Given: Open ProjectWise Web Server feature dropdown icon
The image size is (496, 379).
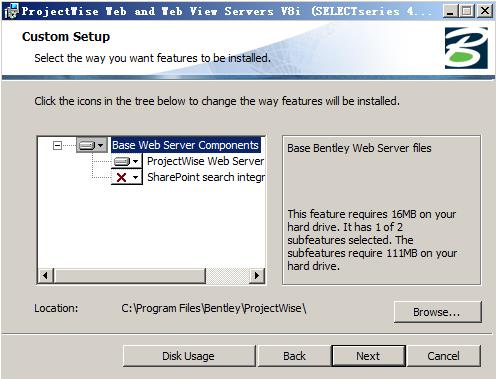Looking at the screenshot, I should 126,161.
